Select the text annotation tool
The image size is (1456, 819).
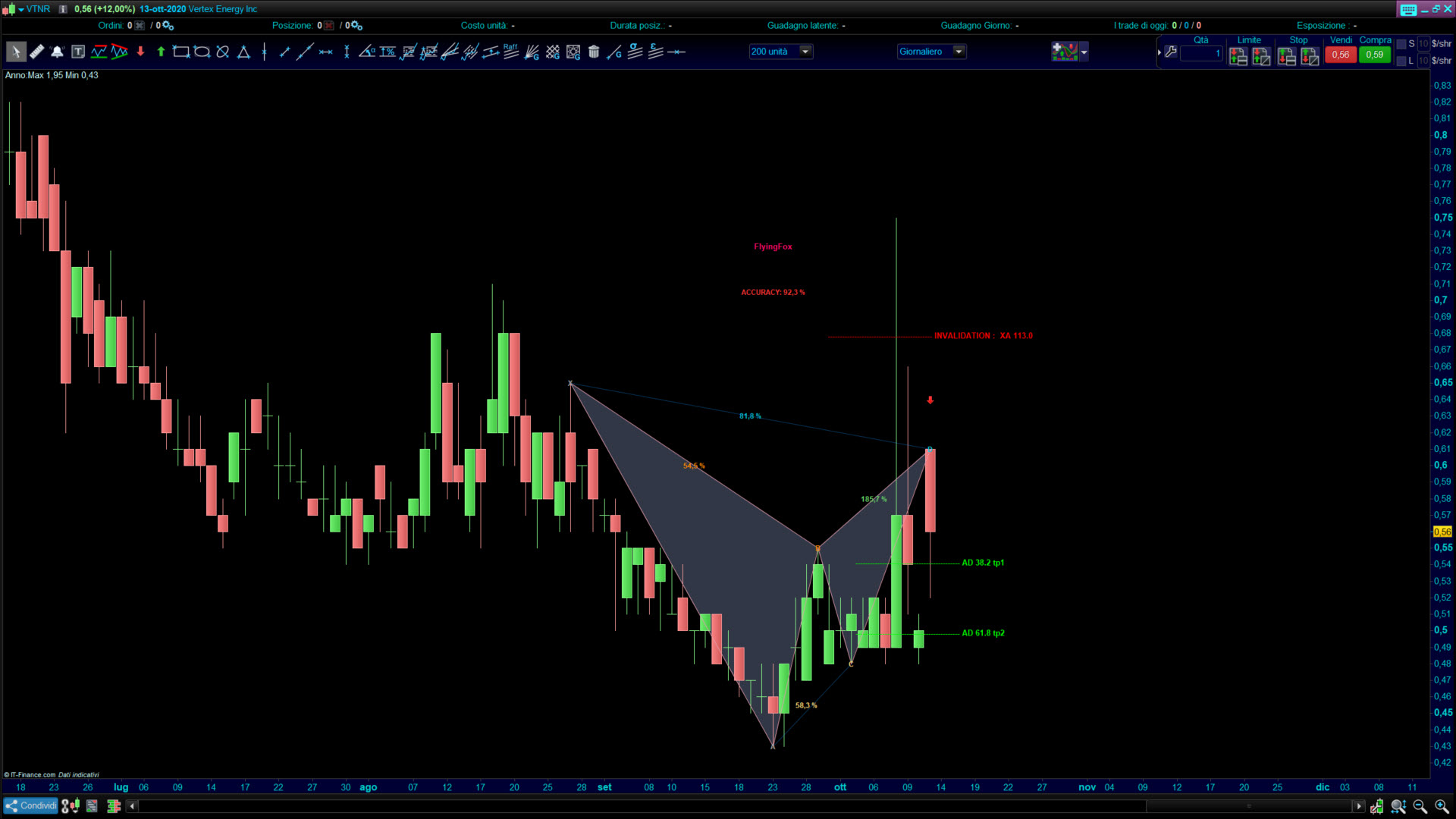[78, 52]
